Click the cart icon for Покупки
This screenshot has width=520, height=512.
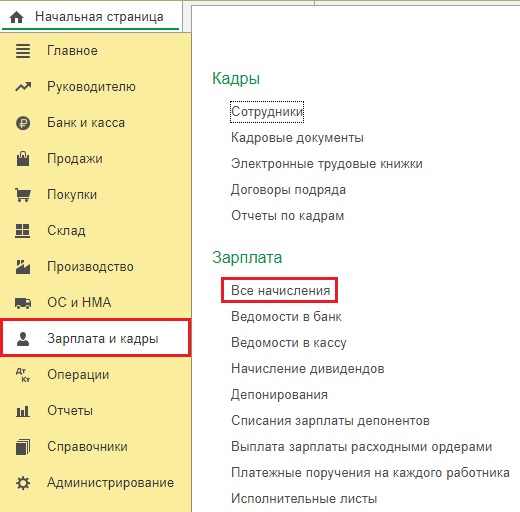[23, 195]
